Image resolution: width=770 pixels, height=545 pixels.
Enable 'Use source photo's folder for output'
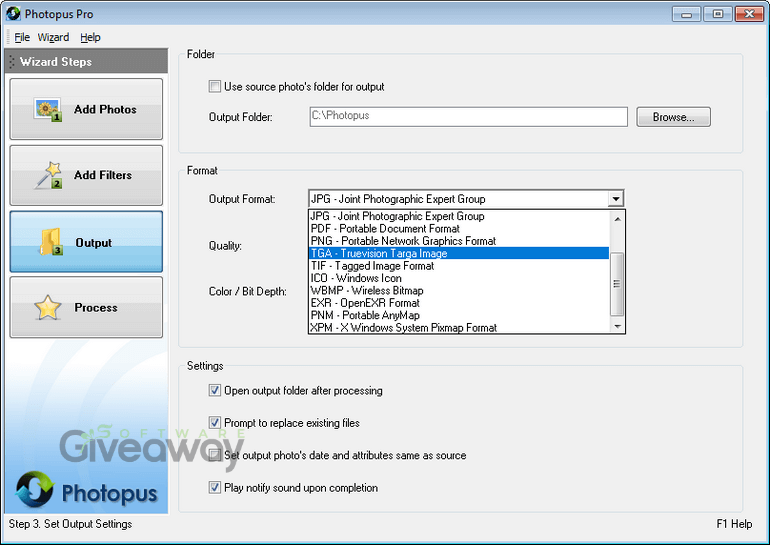click(215, 86)
